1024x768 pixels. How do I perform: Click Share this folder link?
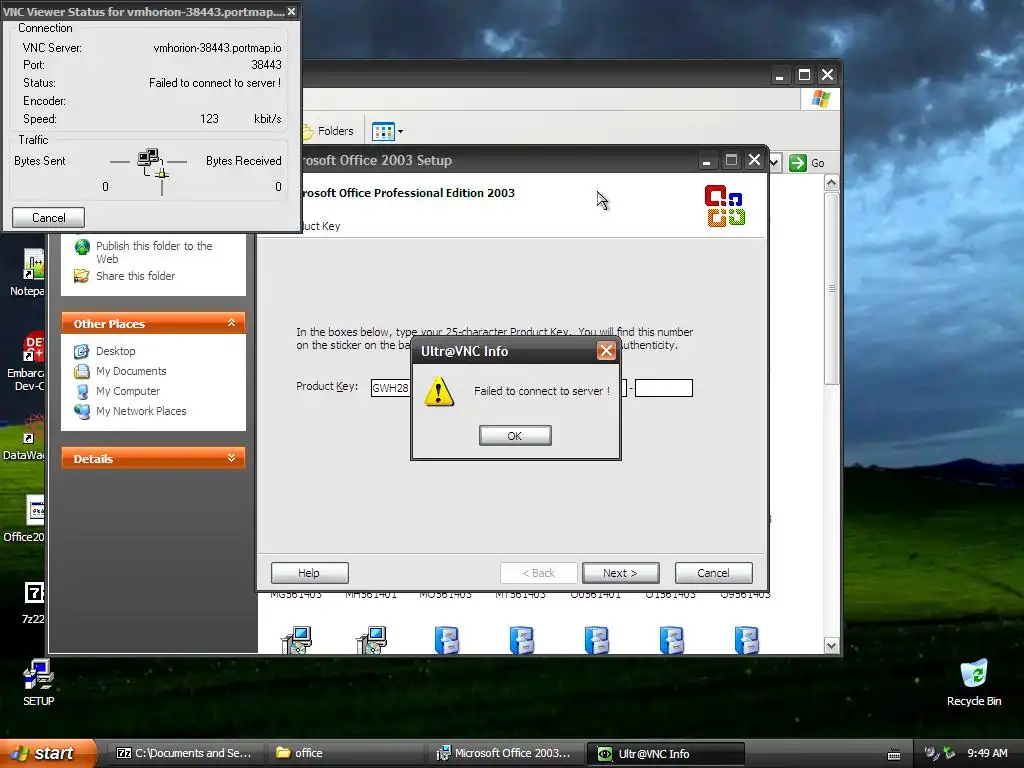[135, 276]
